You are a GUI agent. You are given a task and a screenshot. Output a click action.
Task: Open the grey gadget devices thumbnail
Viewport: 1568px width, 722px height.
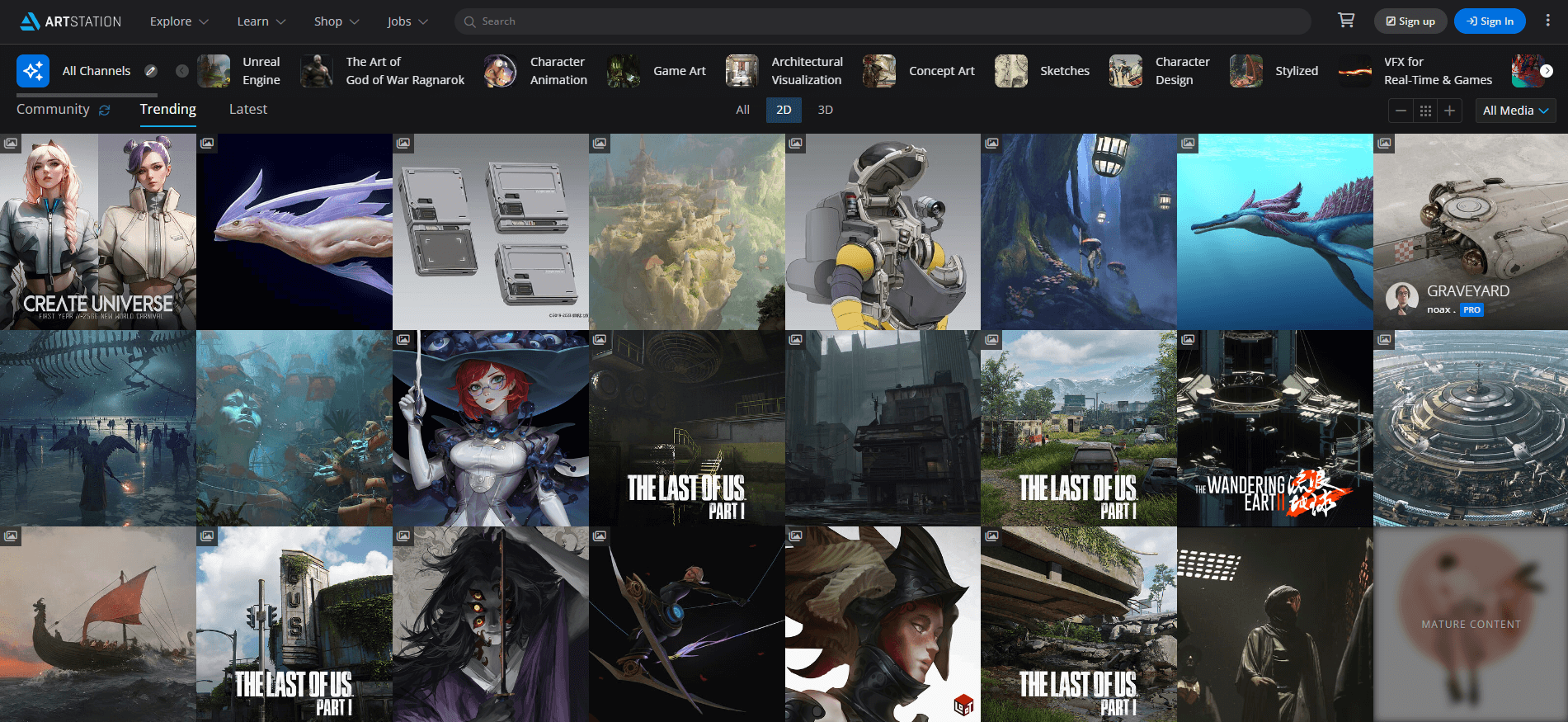pyautogui.click(x=491, y=232)
